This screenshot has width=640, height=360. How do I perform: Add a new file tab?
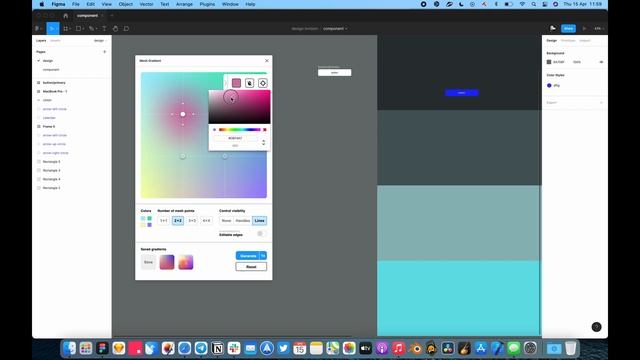pyautogui.click(x=111, y=16)
